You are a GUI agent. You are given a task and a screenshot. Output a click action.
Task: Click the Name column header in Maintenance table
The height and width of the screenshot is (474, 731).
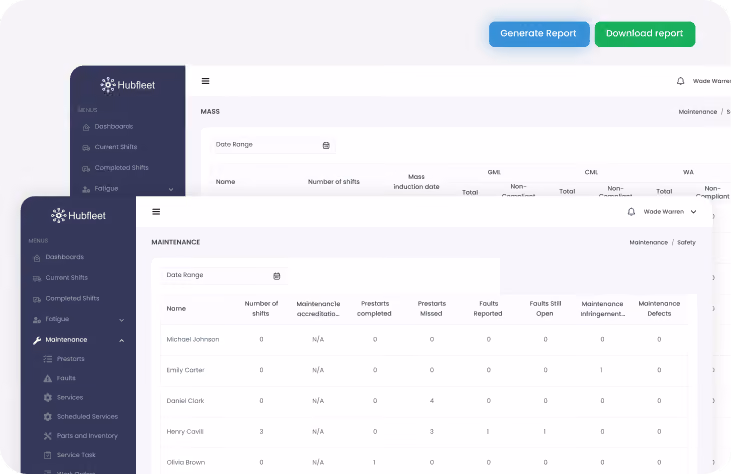176,309
